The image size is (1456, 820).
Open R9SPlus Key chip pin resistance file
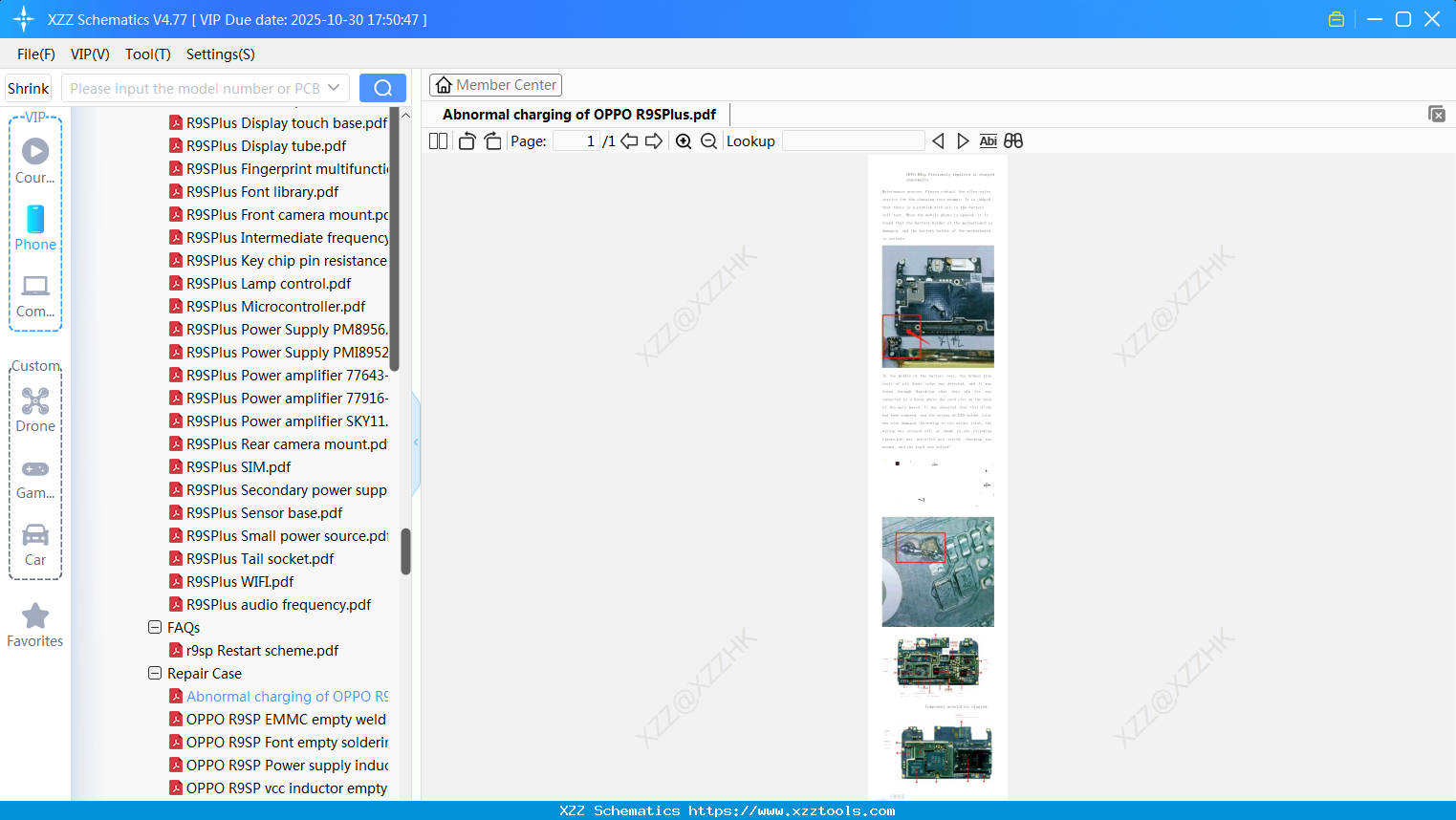coord(287,261)
